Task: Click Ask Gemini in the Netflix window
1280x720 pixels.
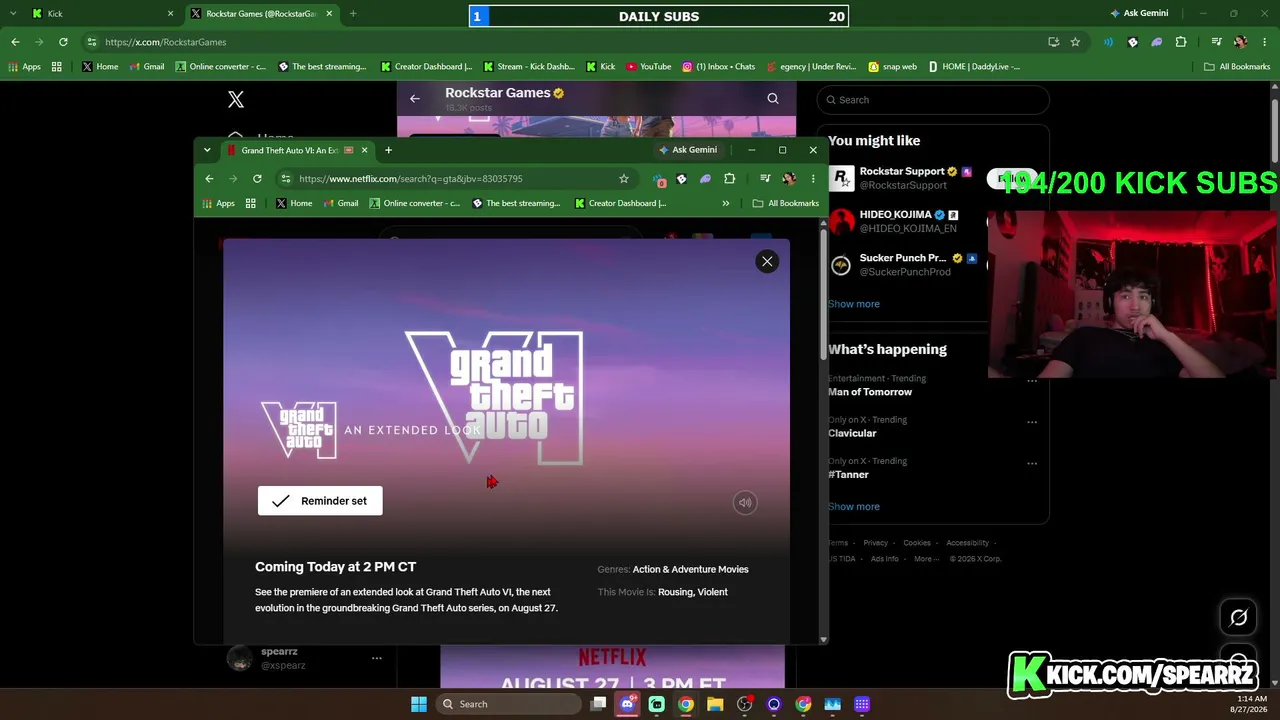Action: point(688,150)
